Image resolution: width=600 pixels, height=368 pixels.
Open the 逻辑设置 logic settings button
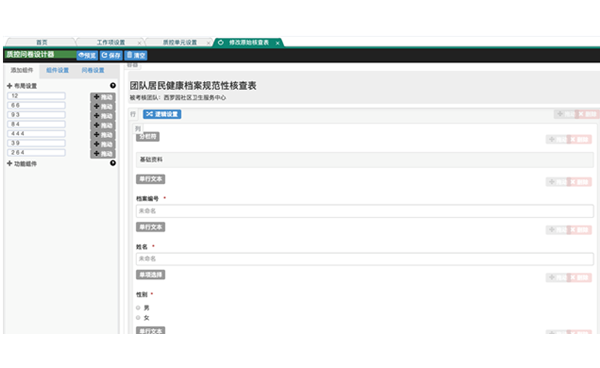[162, 114]
